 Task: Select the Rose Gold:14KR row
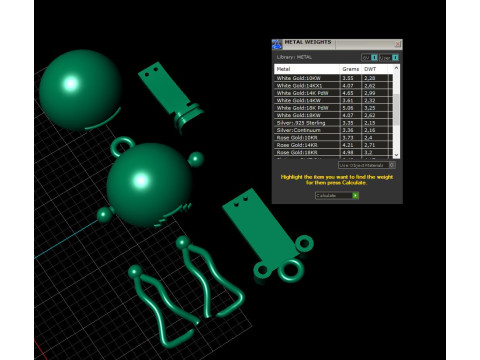click(x=333, y=145)
